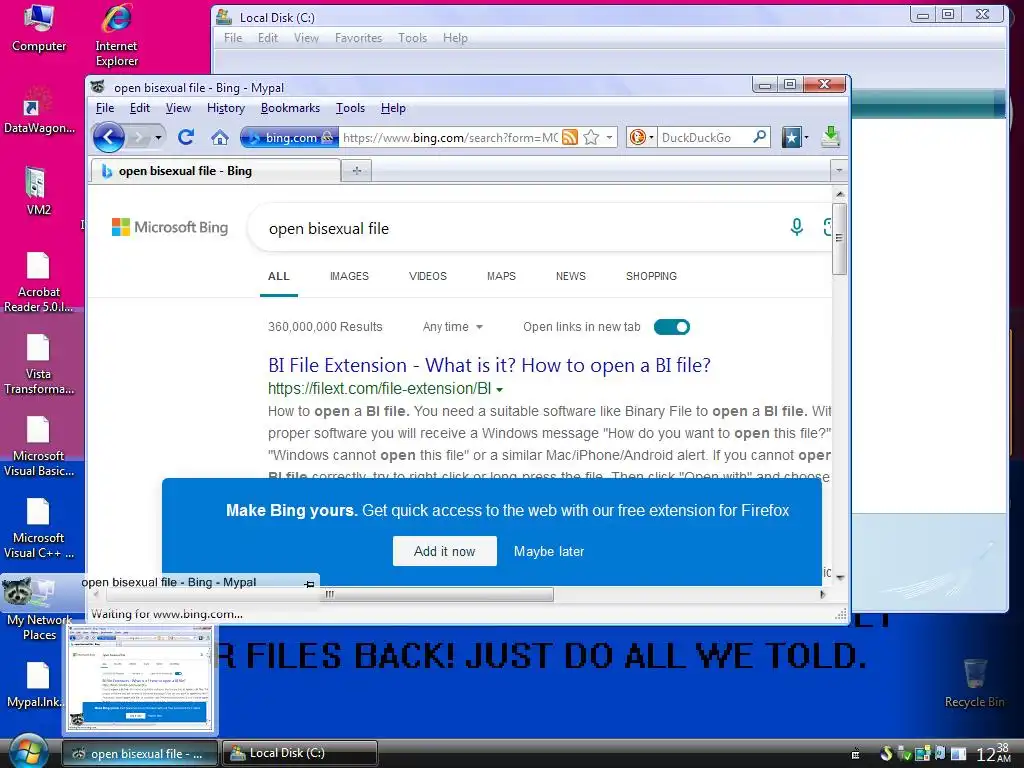1024x768 pixels.
Task: Switch to the VIDEOS results tab
Action: click(428, 276)
